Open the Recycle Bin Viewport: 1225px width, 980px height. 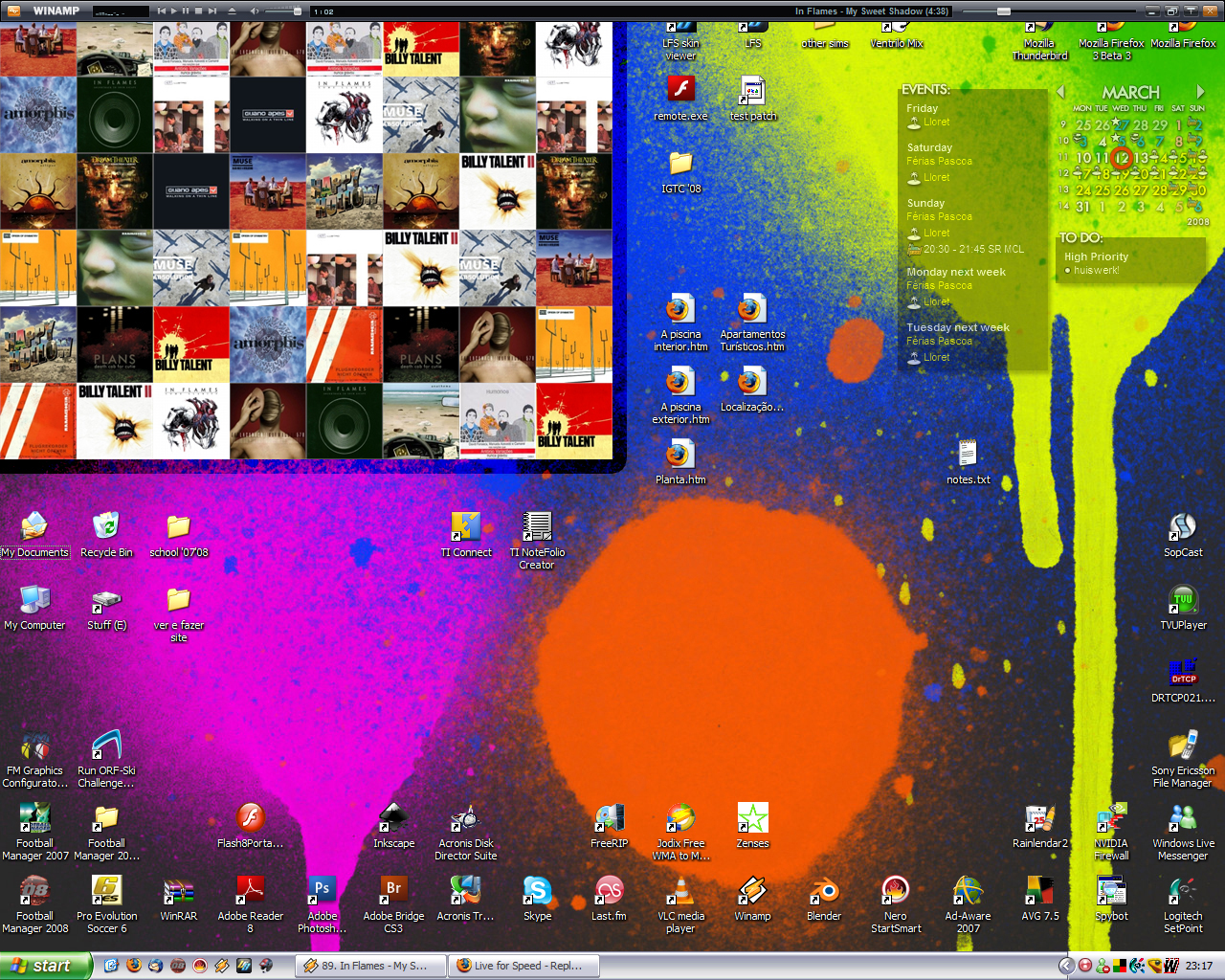pyautogui.click(x=106, y=535)
